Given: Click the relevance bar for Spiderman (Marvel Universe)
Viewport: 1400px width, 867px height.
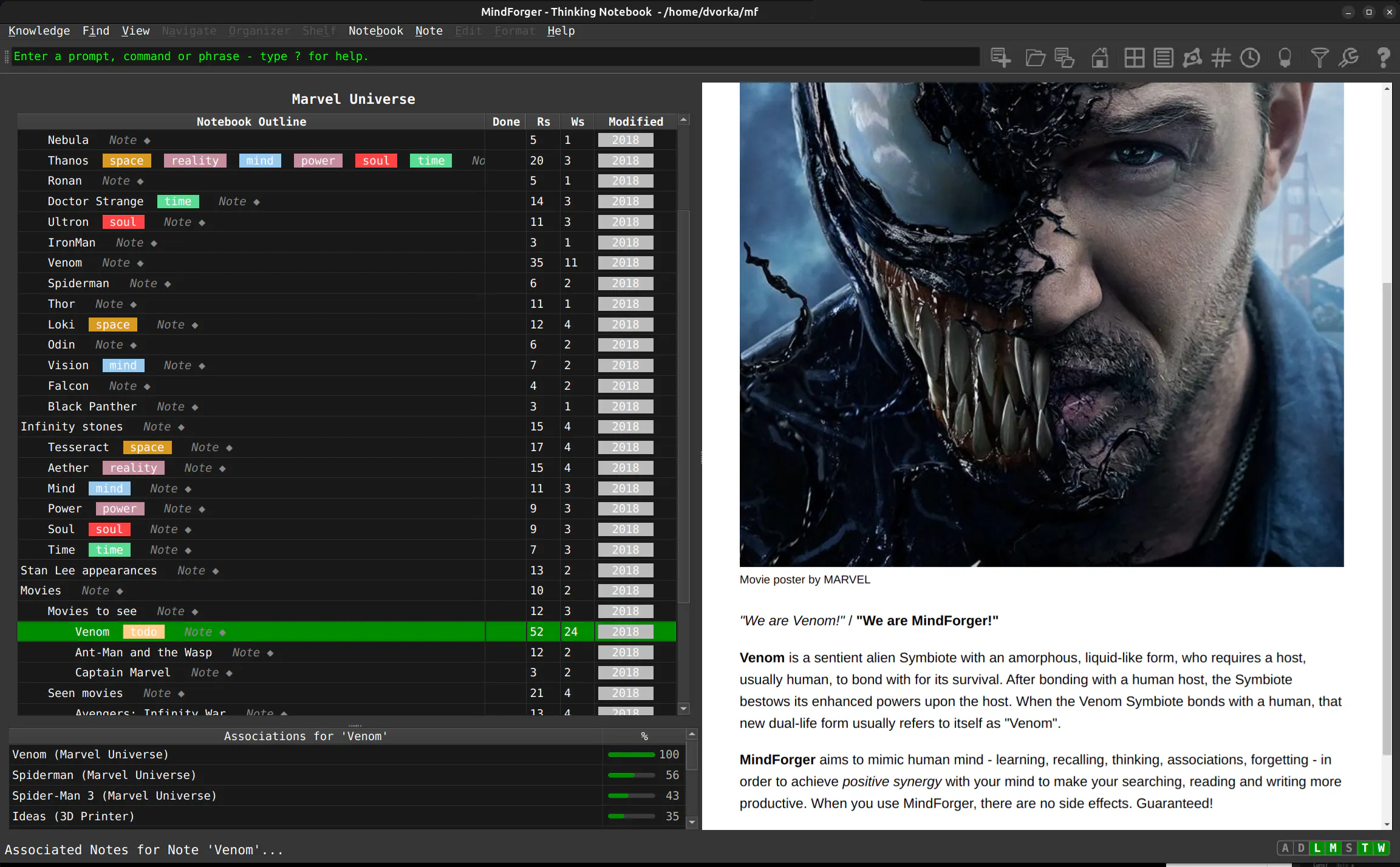Looking at the screenshot, I should coord(631,775).
